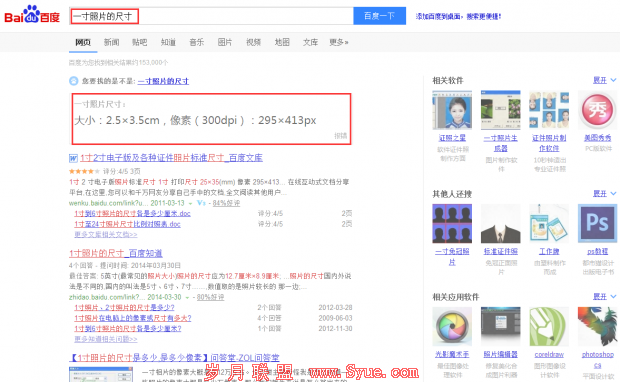Open the 84%好评 link
Viewport: 620px width, 382px height.
click(x=226, y=203)
